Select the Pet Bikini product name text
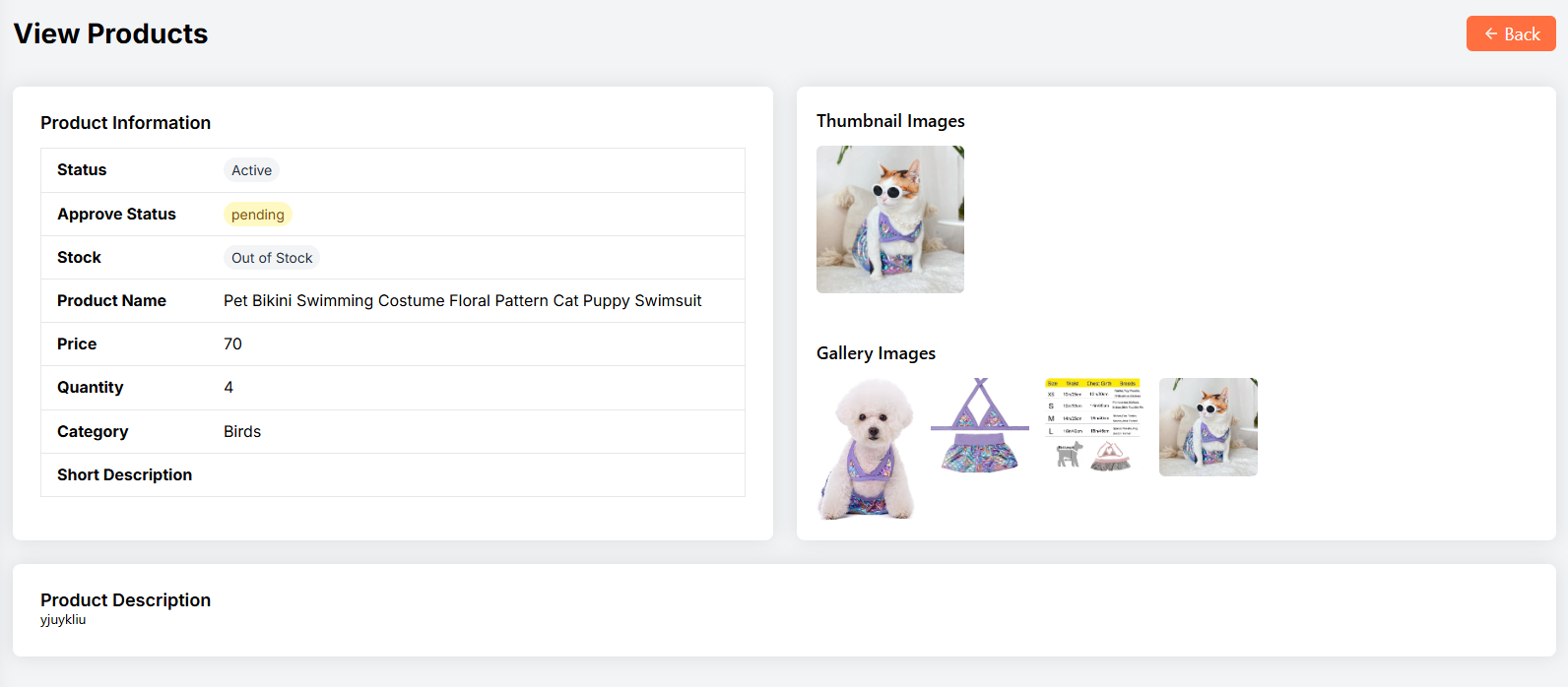Viewport: 1568px width, 687px height. pos(462,301)
